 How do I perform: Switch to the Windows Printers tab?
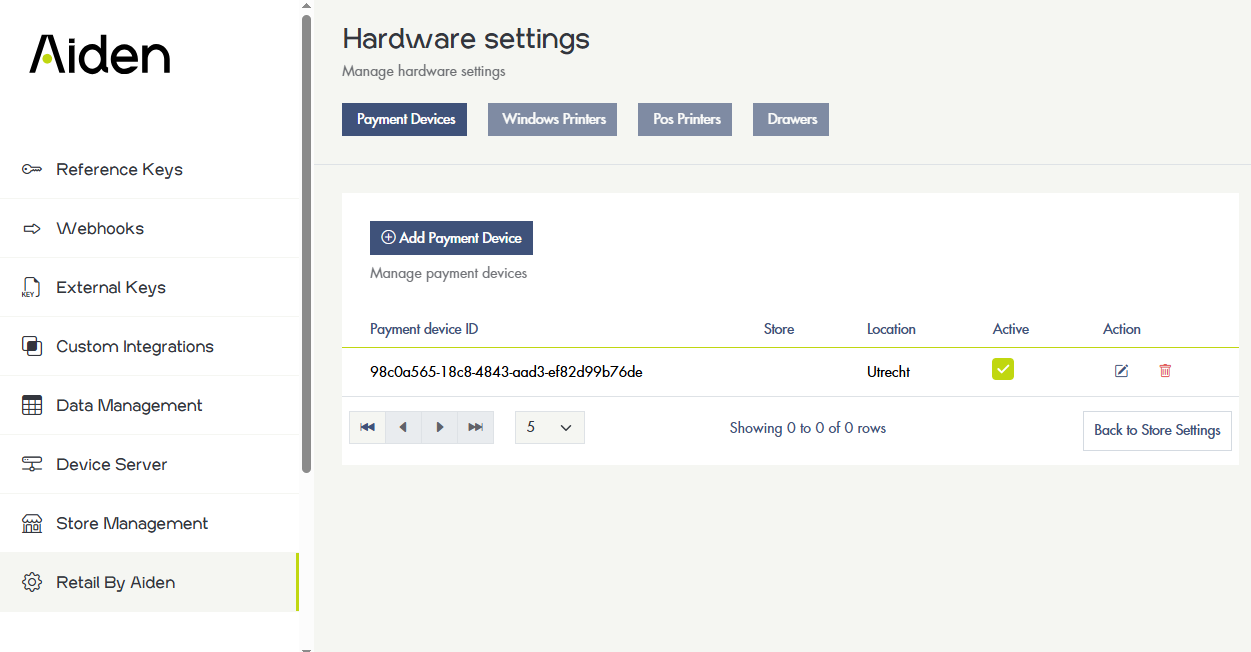pyautogui.click(x=553, y=119)
